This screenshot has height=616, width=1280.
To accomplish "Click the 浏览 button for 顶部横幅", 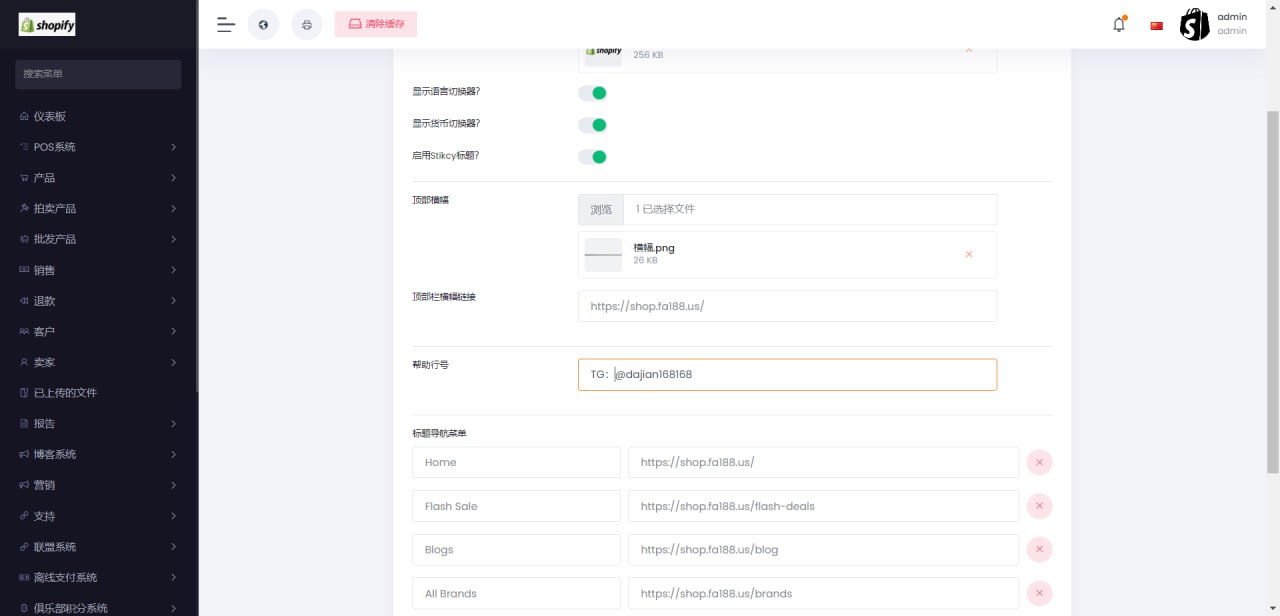I will (x=601, y=210).
